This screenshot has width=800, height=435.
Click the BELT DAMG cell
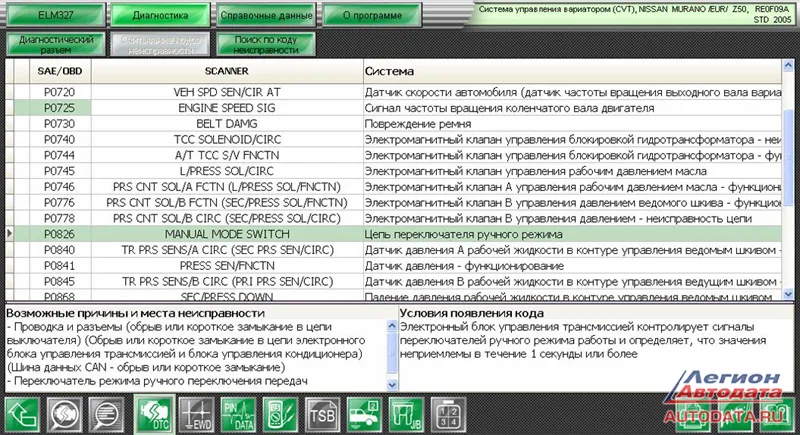[227, 124]
